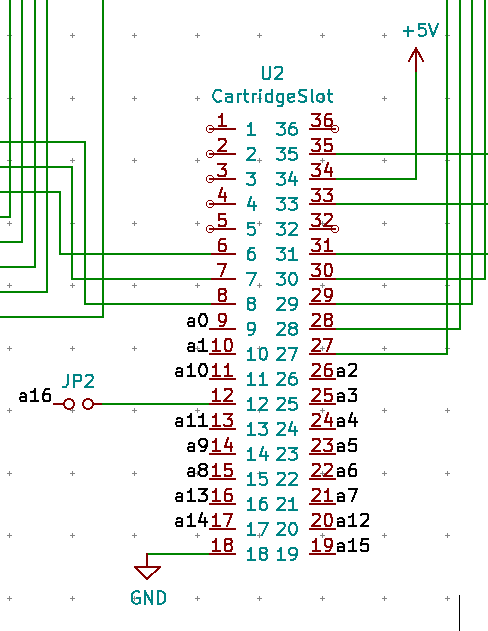Select net label a1 at pin 10
Image resolution: width=488 pixels, height=631 pixels.
click(198, 346)
